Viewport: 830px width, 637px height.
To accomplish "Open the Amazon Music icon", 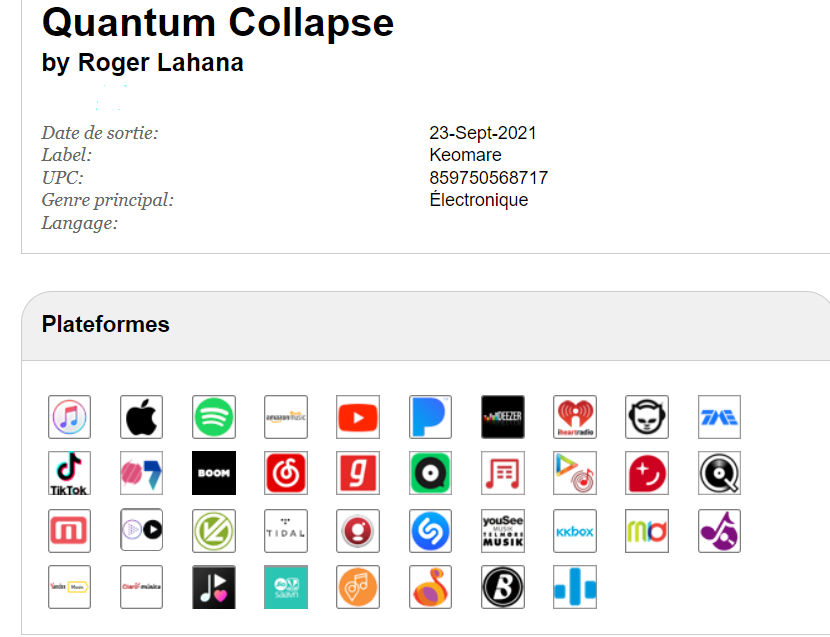I will (286, 417).
